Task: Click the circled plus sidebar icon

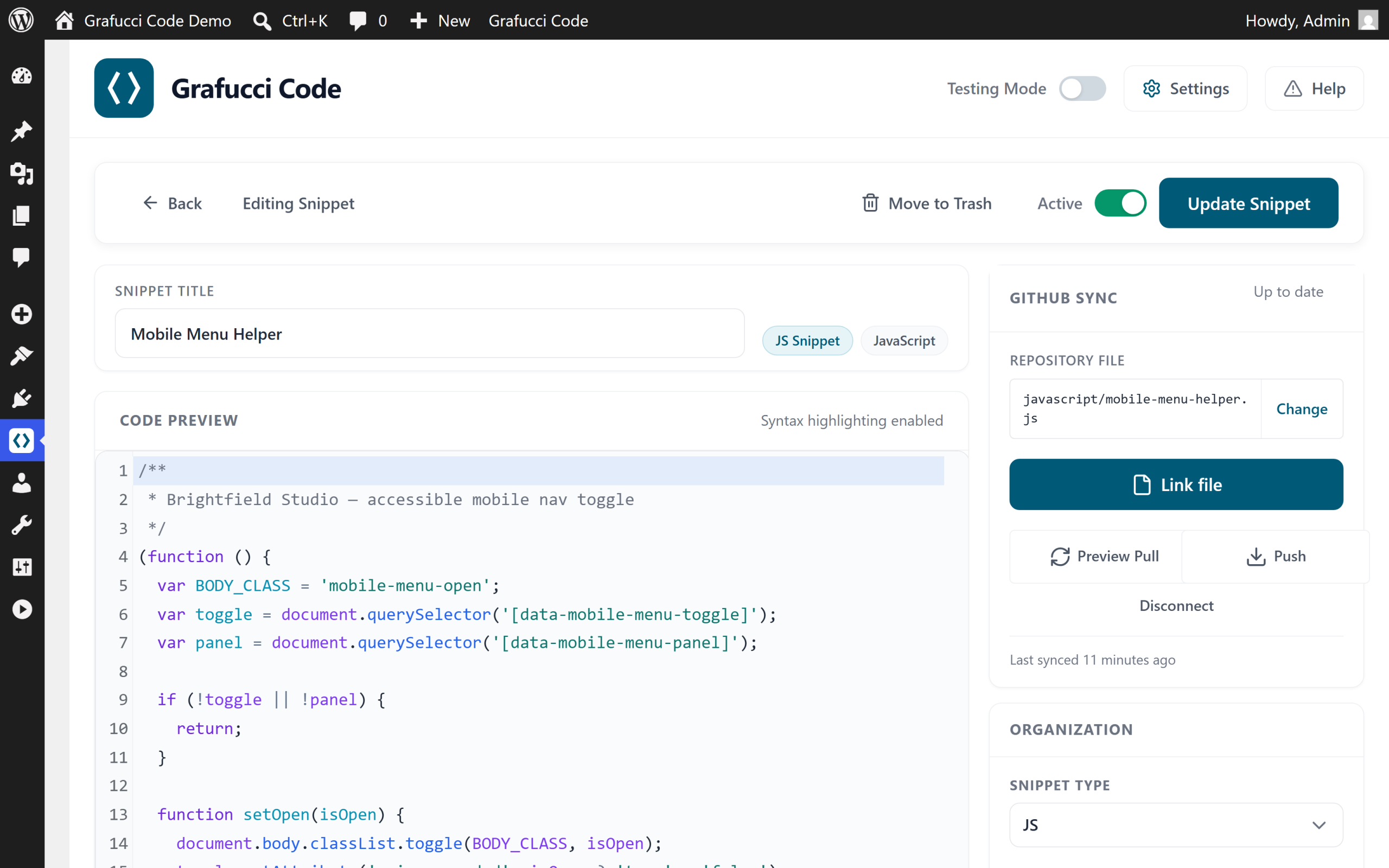Action: point(22,314)
